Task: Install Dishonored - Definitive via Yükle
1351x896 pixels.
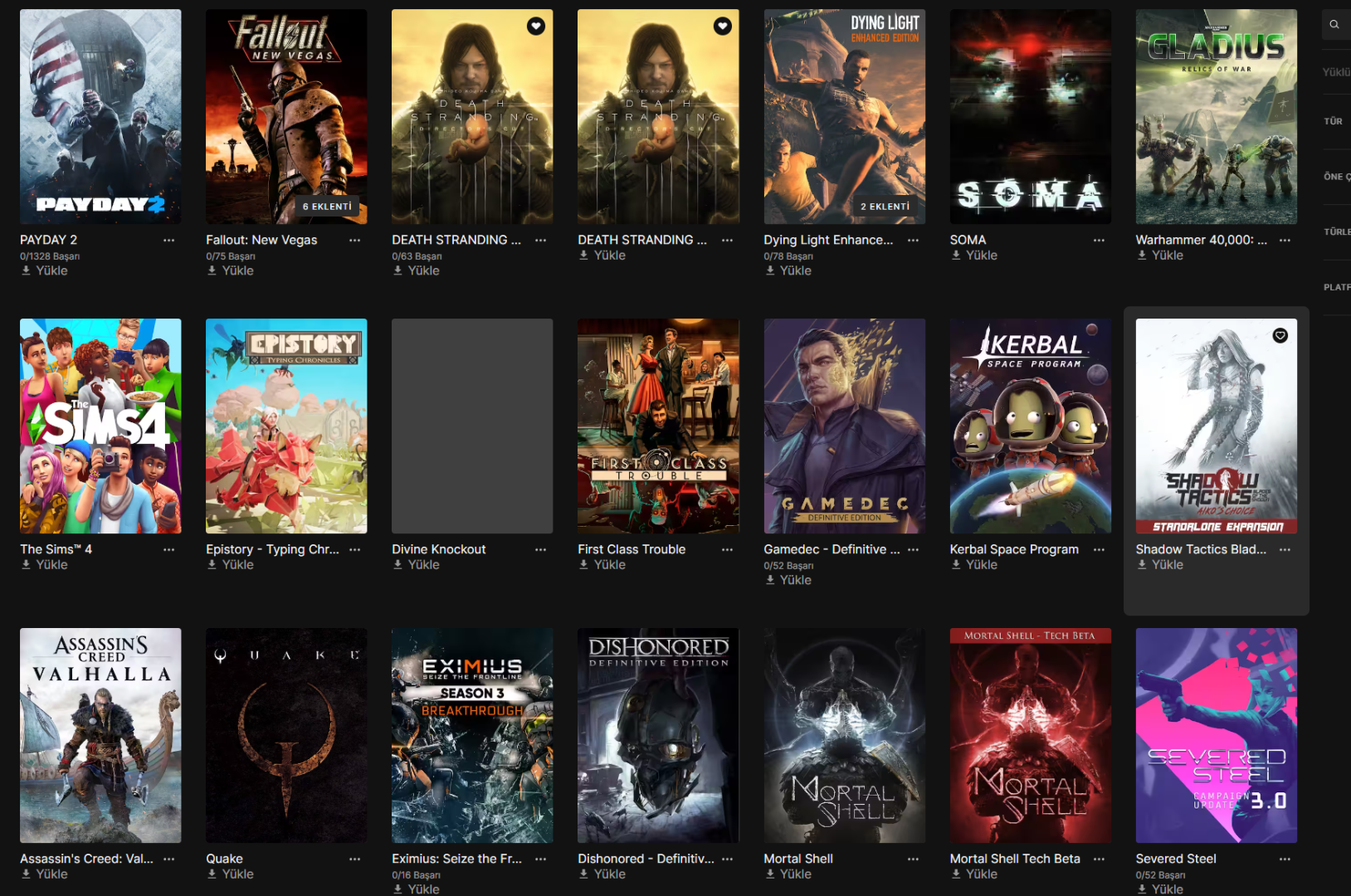Action: point(602,874)
